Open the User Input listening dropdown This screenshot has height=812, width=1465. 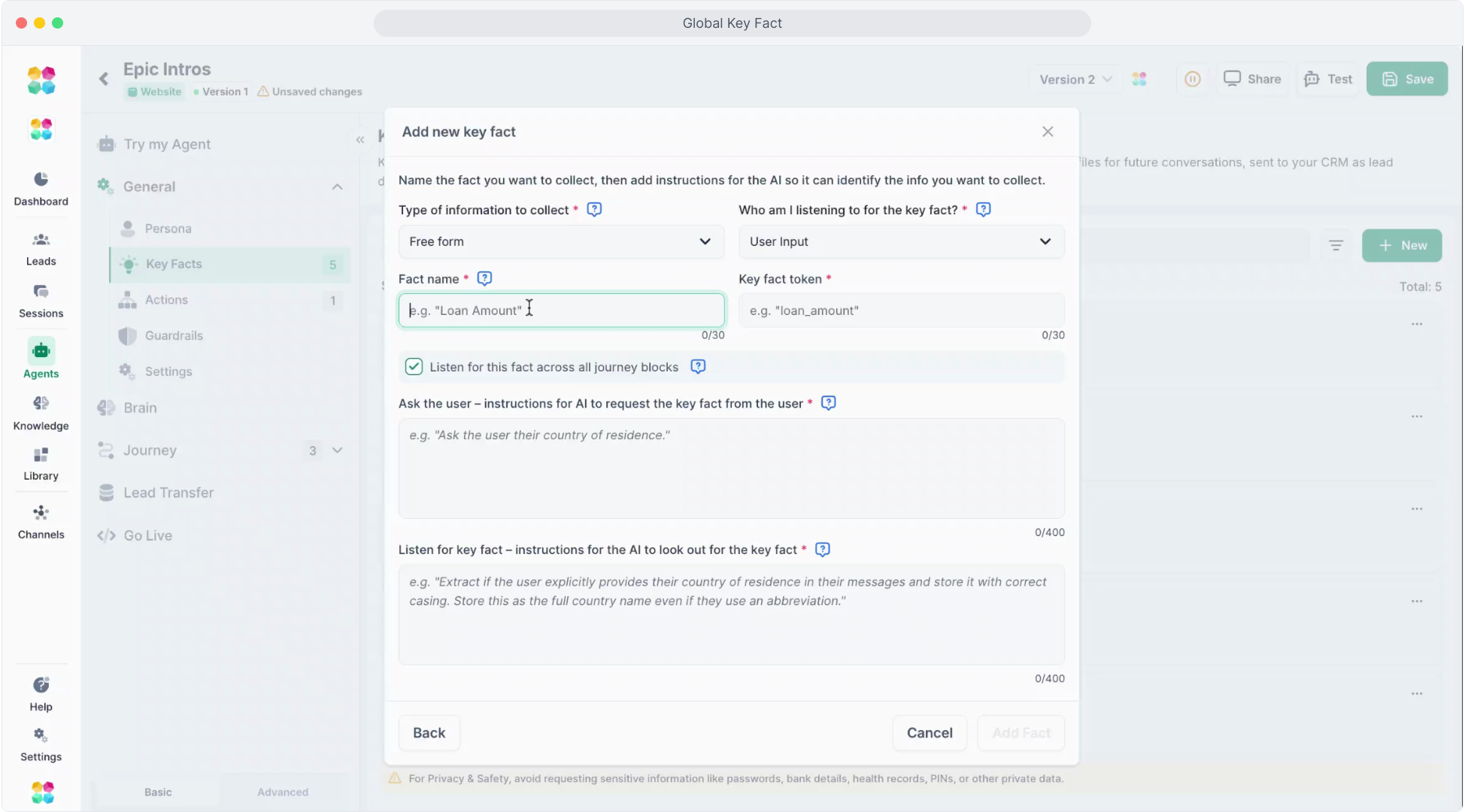tap(901, 242)
